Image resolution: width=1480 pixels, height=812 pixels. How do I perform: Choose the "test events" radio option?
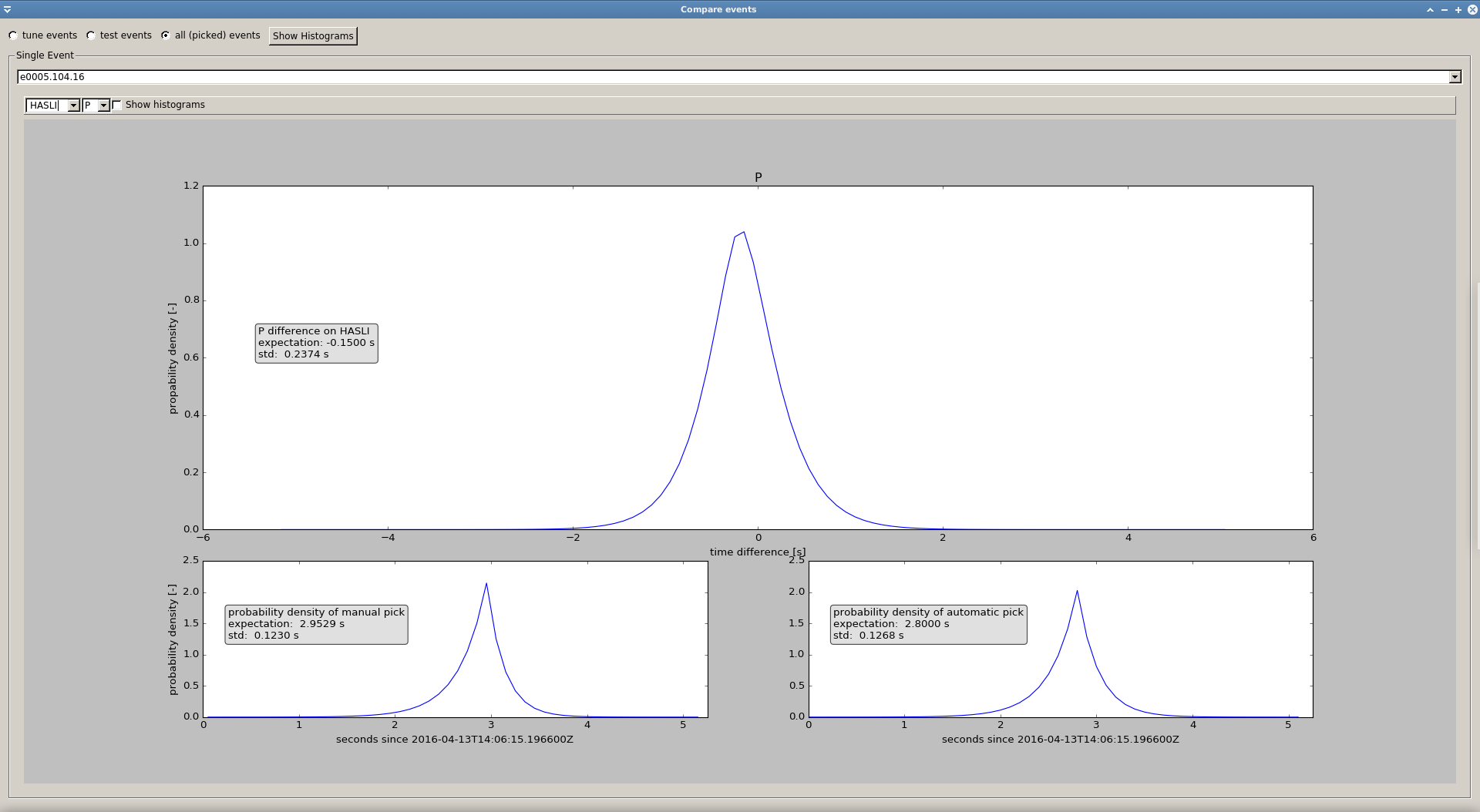[x=91, y=35]
